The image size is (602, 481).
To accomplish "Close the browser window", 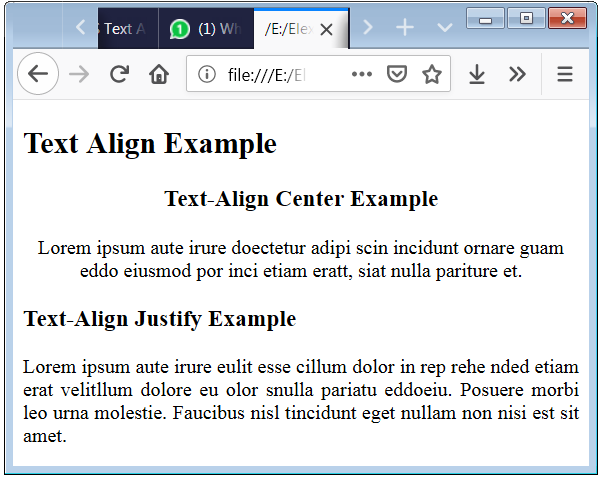I will [x=567, y=18].
